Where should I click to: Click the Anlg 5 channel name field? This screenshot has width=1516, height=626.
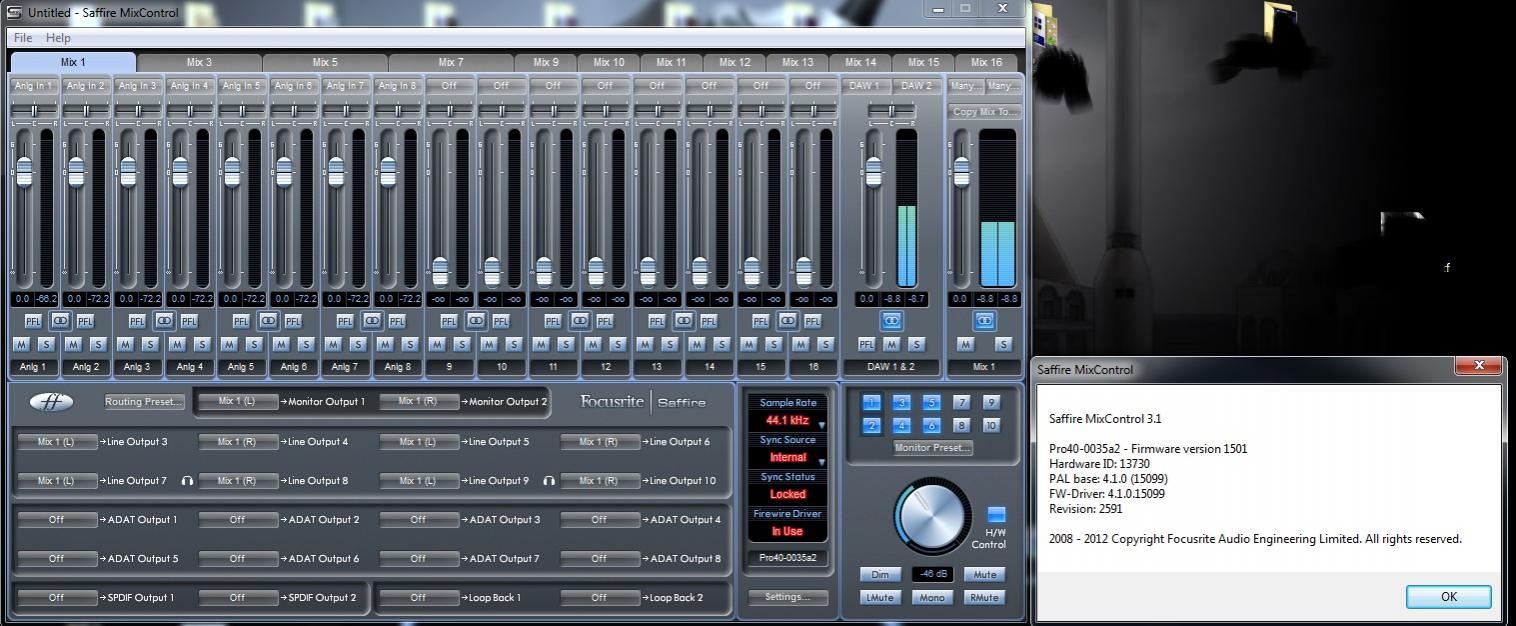click(241, 367)
